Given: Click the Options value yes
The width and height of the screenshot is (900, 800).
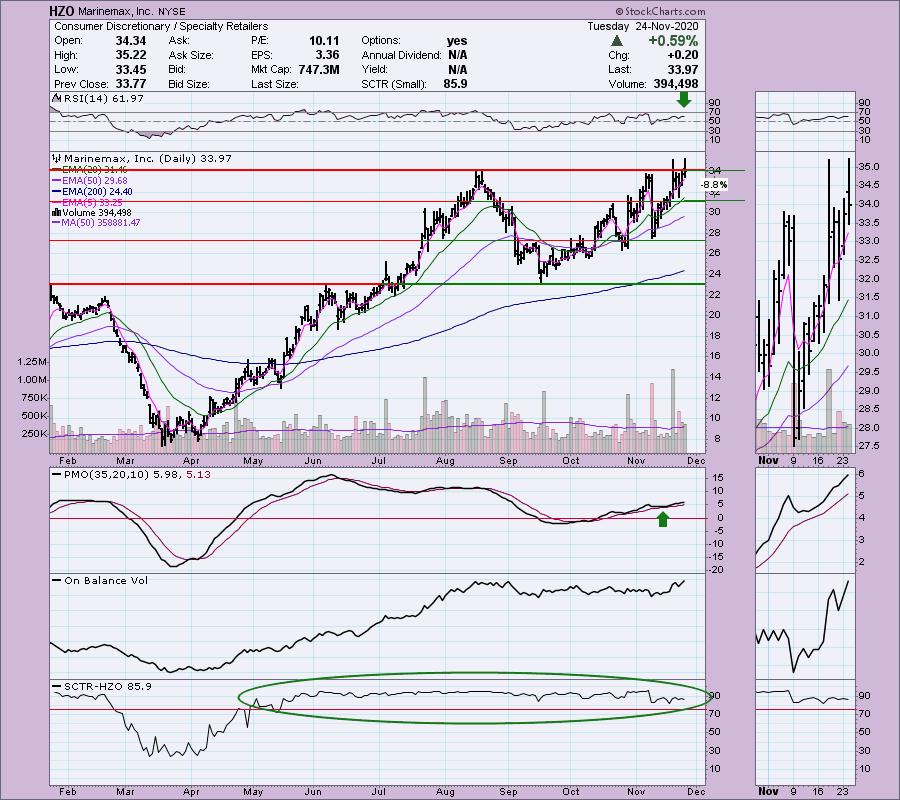Looking at the screenshot, I should point(457,41).
